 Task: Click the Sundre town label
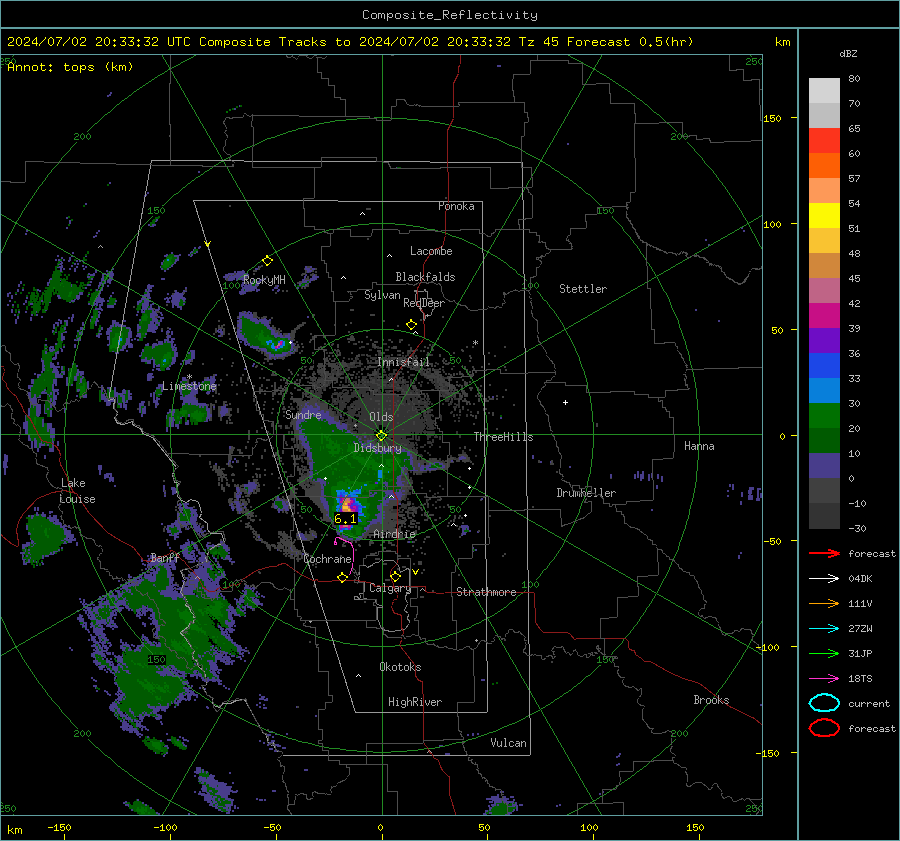click(x=303, y=414)
